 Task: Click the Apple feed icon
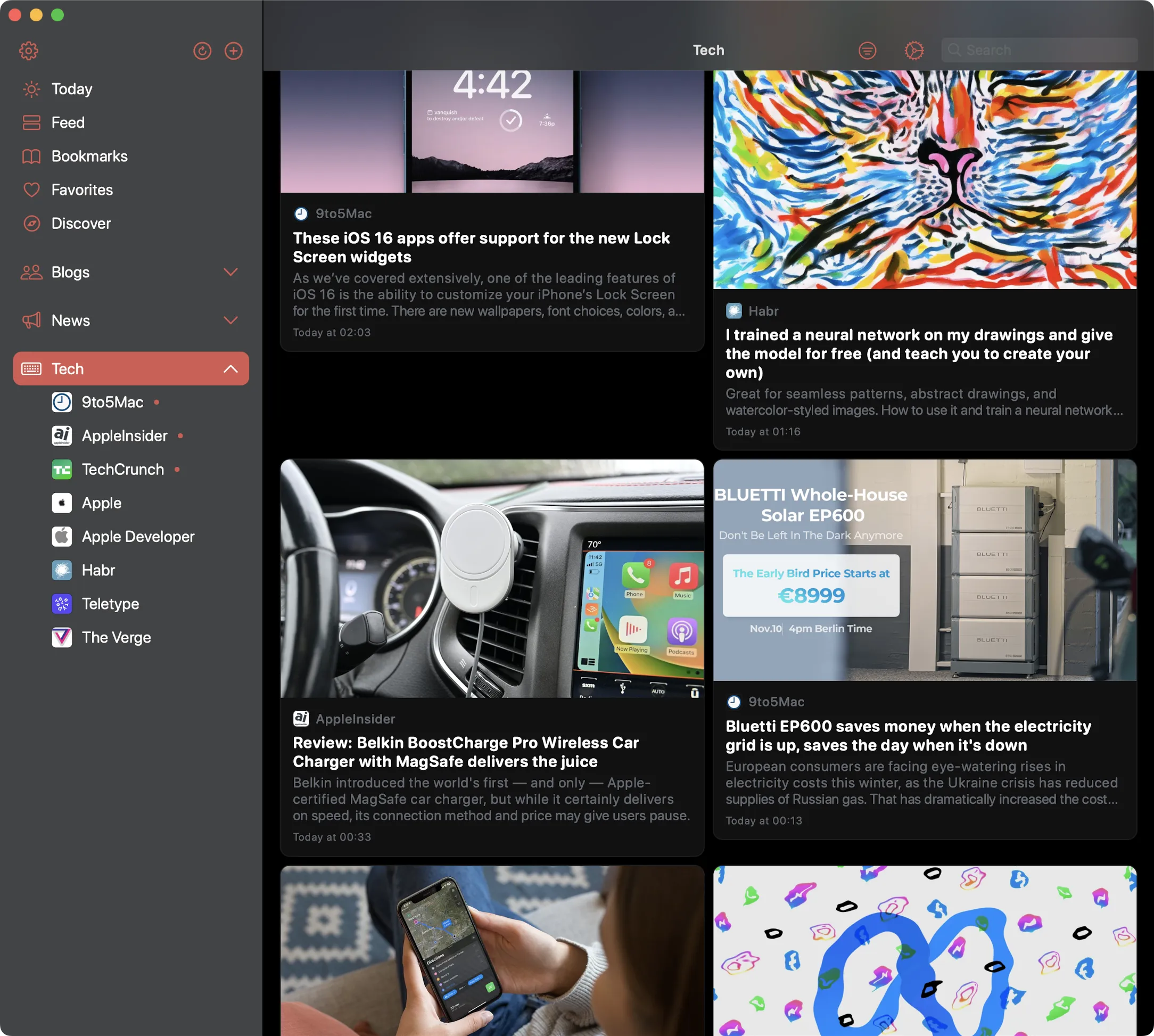[x=62, y=503]
